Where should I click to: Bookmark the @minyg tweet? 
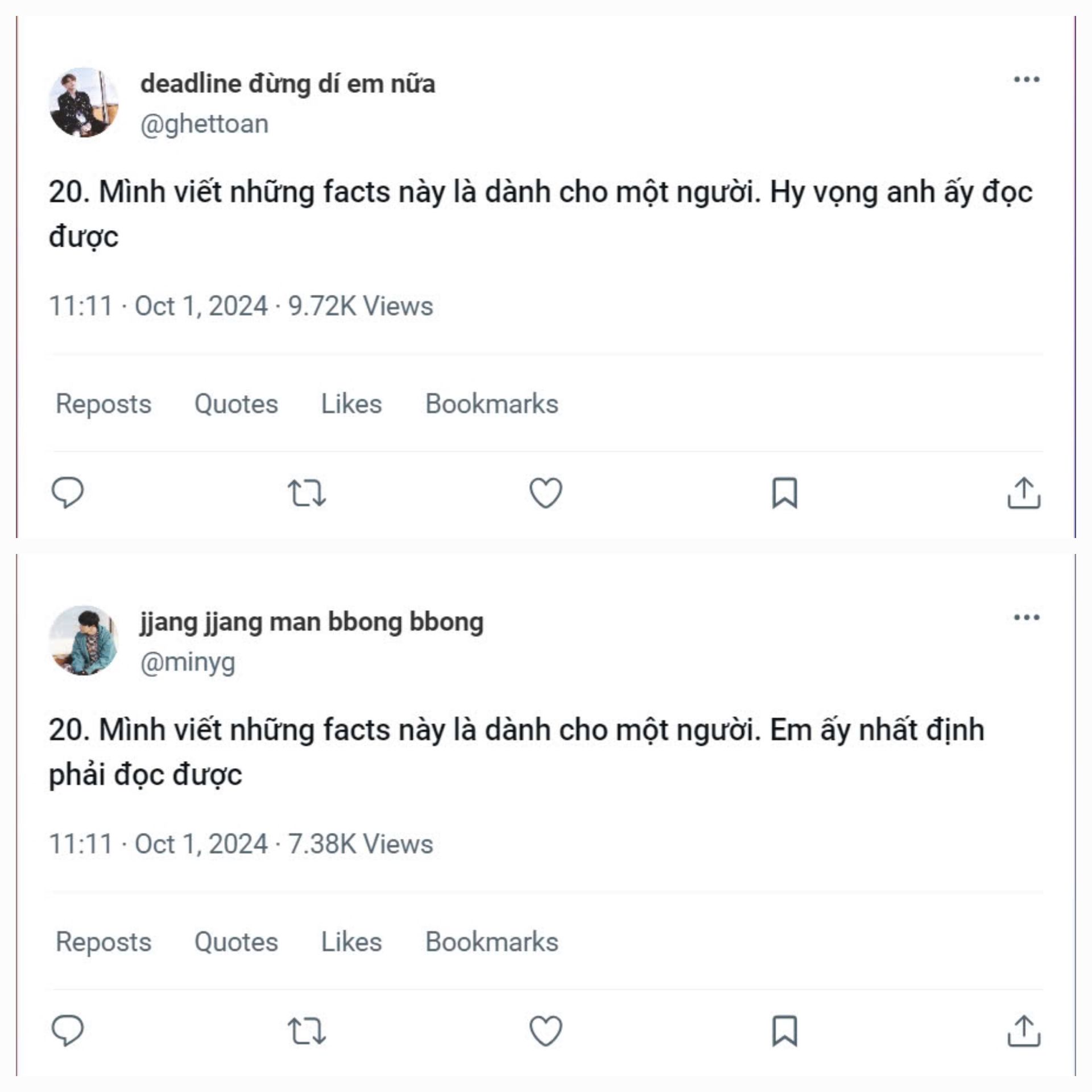pos(785,1031)
